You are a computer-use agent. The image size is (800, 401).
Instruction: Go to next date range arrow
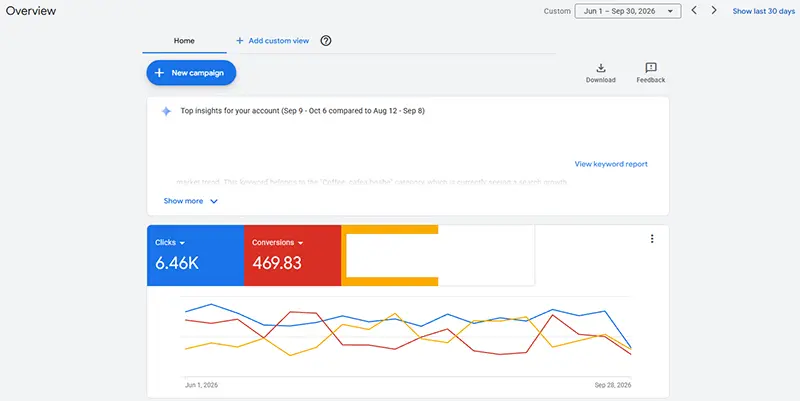pos(714,10)
